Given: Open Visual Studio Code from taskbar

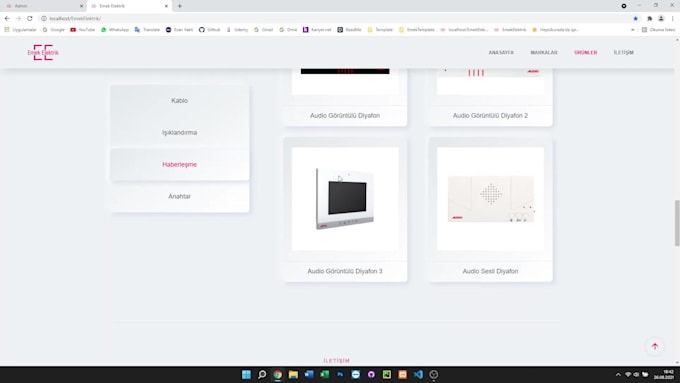Looking at the screenshot, I should (418, 374).
